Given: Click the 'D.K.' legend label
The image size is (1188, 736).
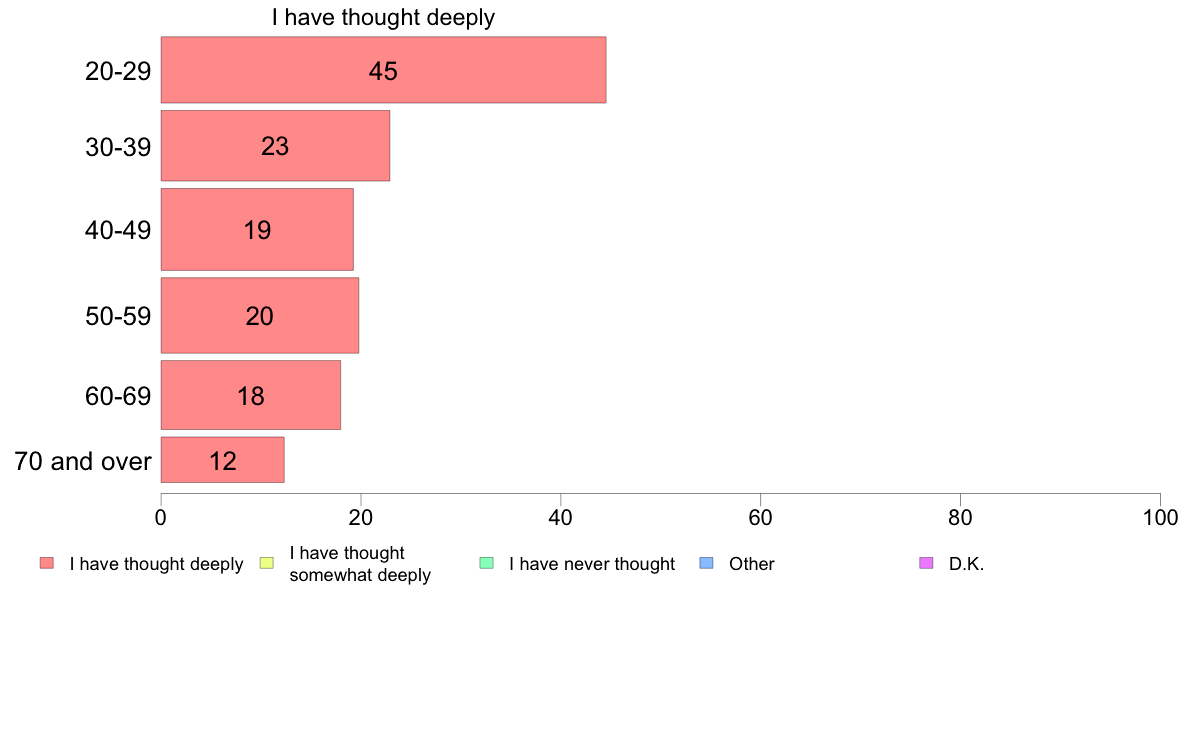Looking at the screenshot, I should pos(967,564).
